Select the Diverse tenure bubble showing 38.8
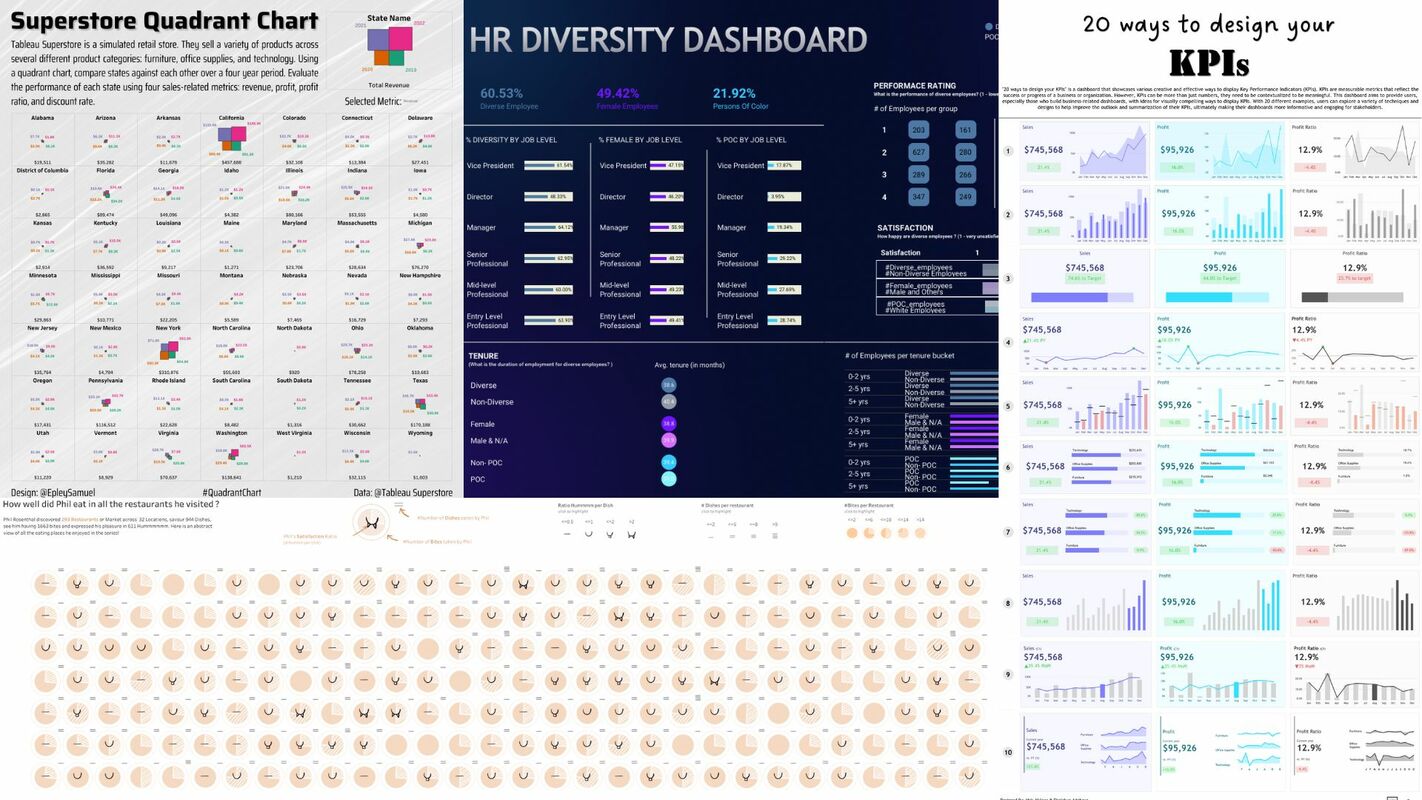Screen dimensions: 1422x800 coord(669,385)
